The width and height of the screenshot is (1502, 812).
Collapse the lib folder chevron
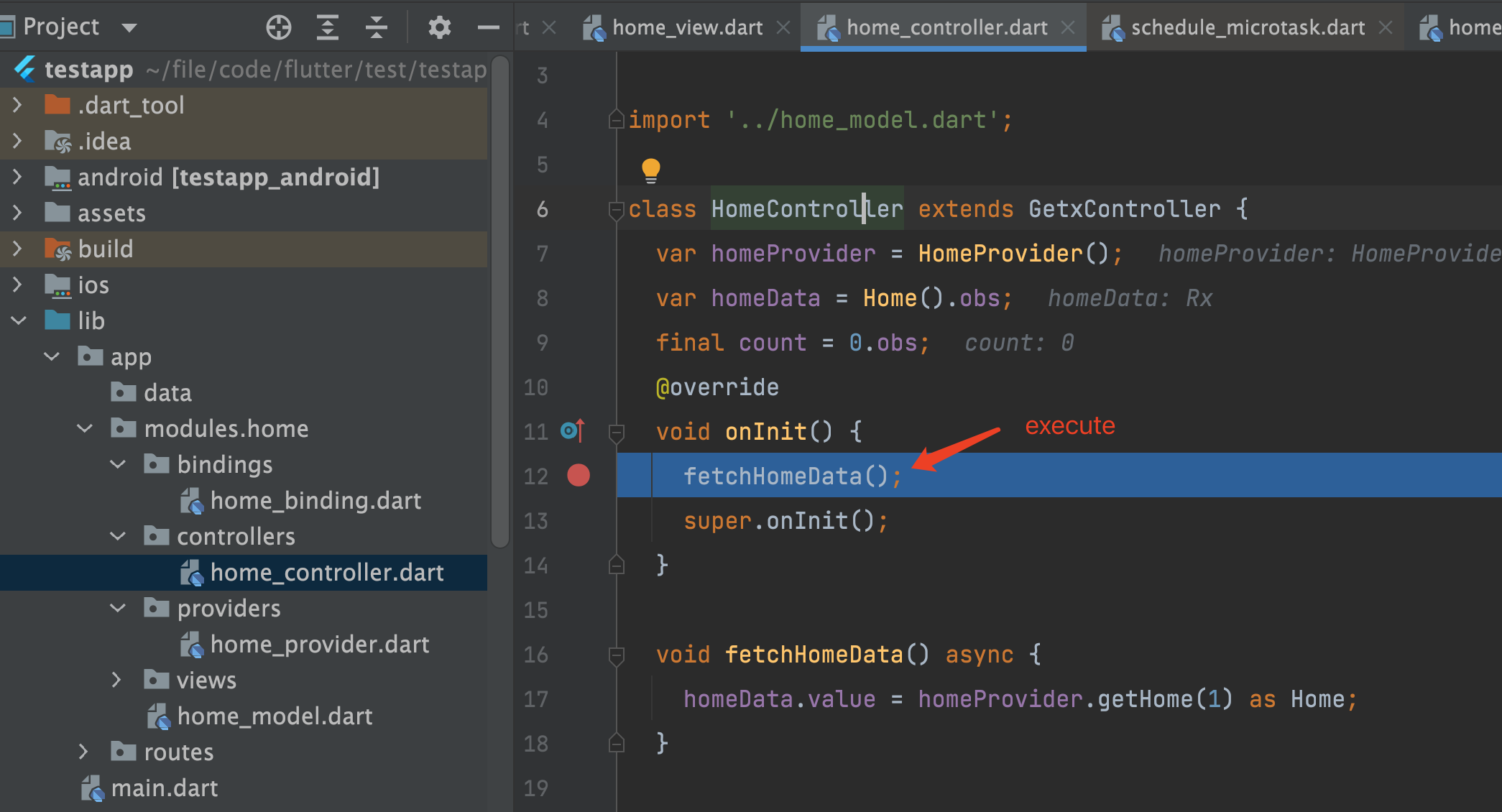[x=19, y=320]
